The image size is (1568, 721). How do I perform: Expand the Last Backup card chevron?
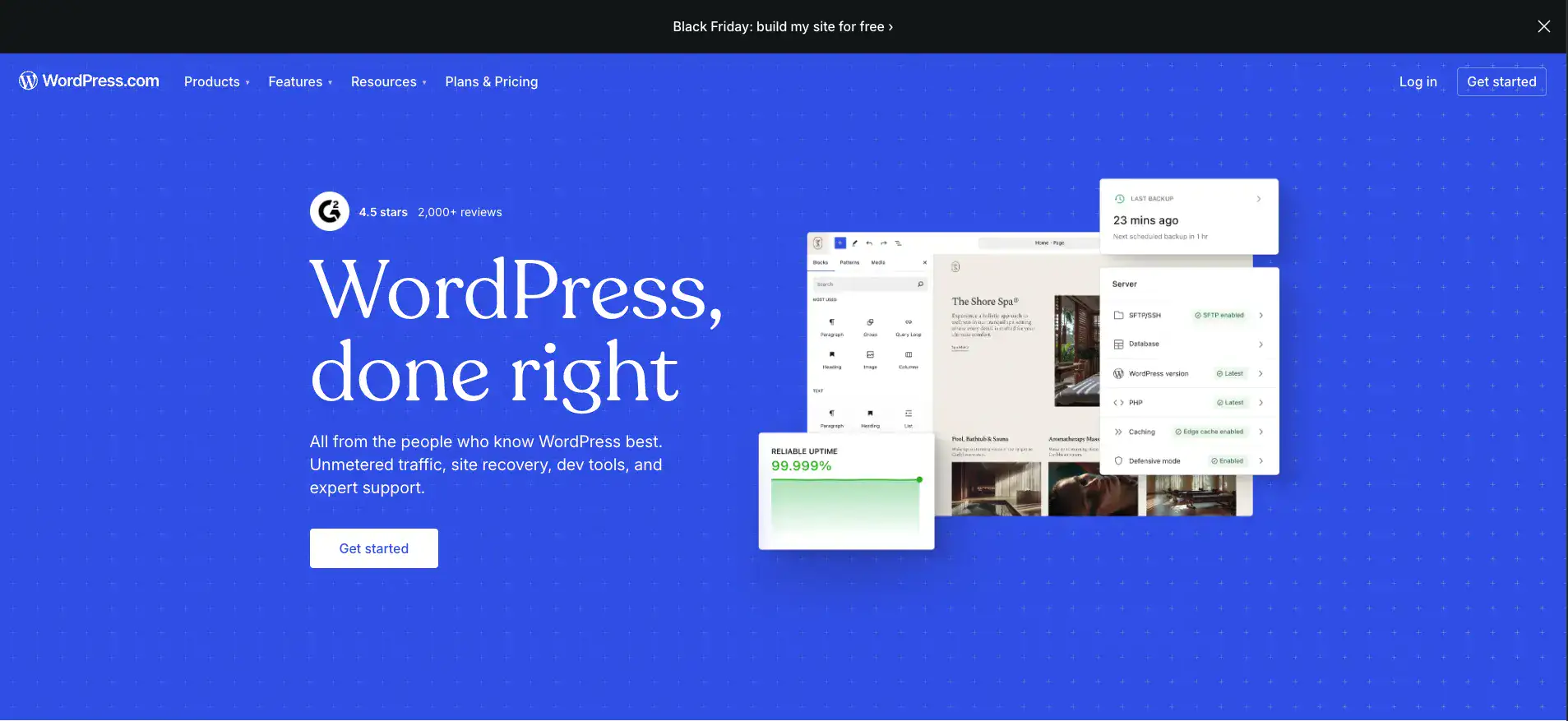[1259, 198]
